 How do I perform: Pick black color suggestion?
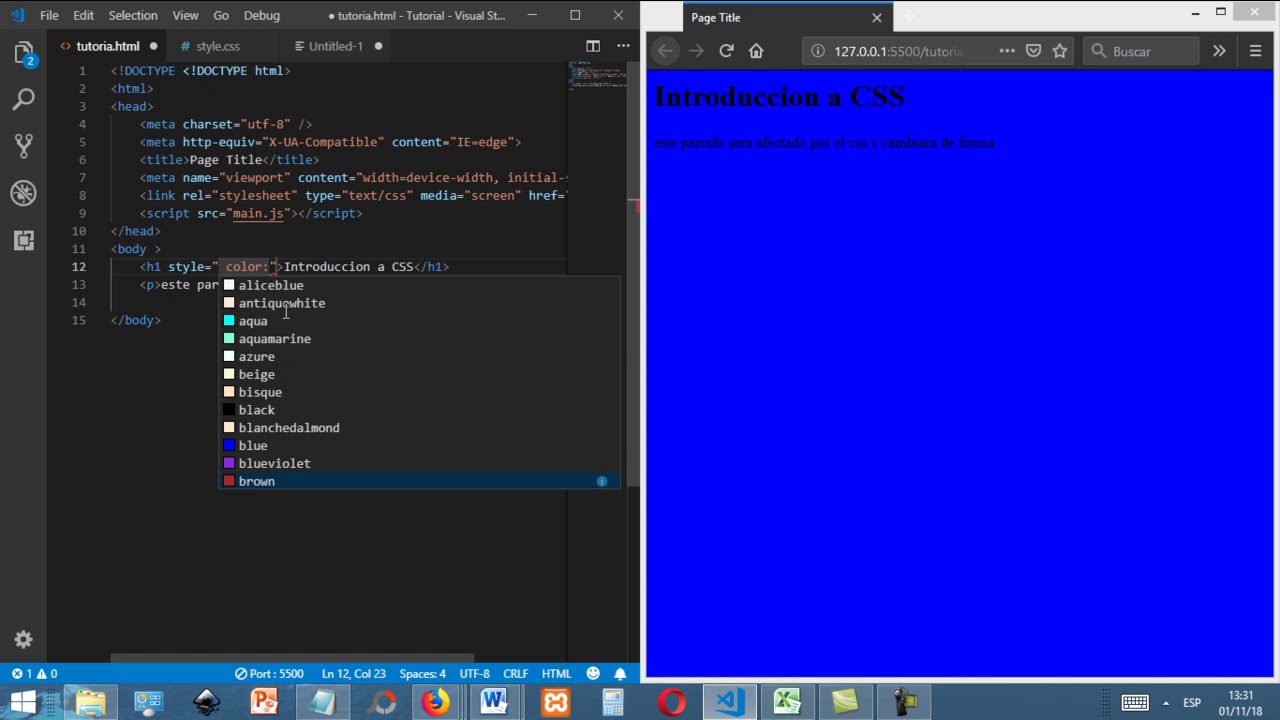click(x=419, y=410)
